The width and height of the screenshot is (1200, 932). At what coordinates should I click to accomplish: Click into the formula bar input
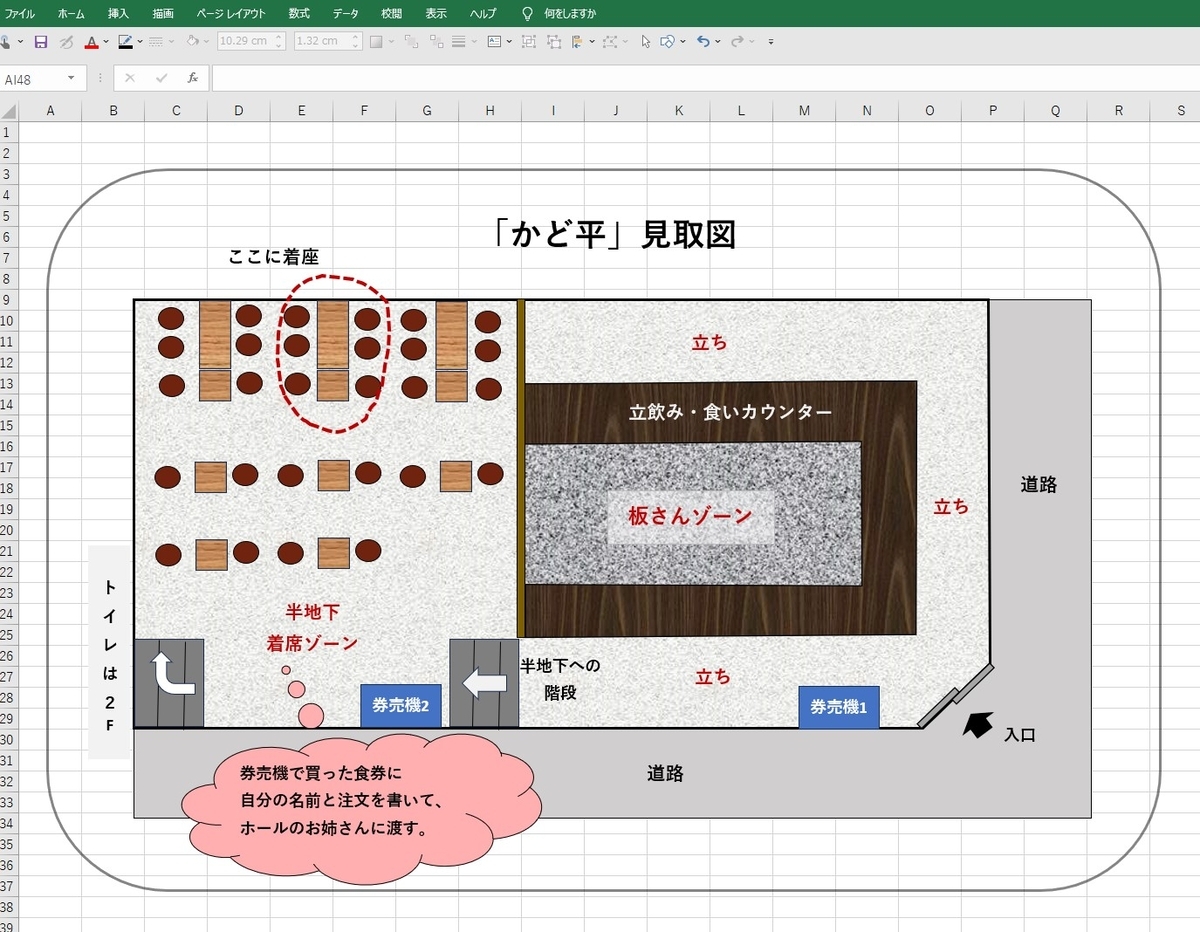tap(705, 78)
